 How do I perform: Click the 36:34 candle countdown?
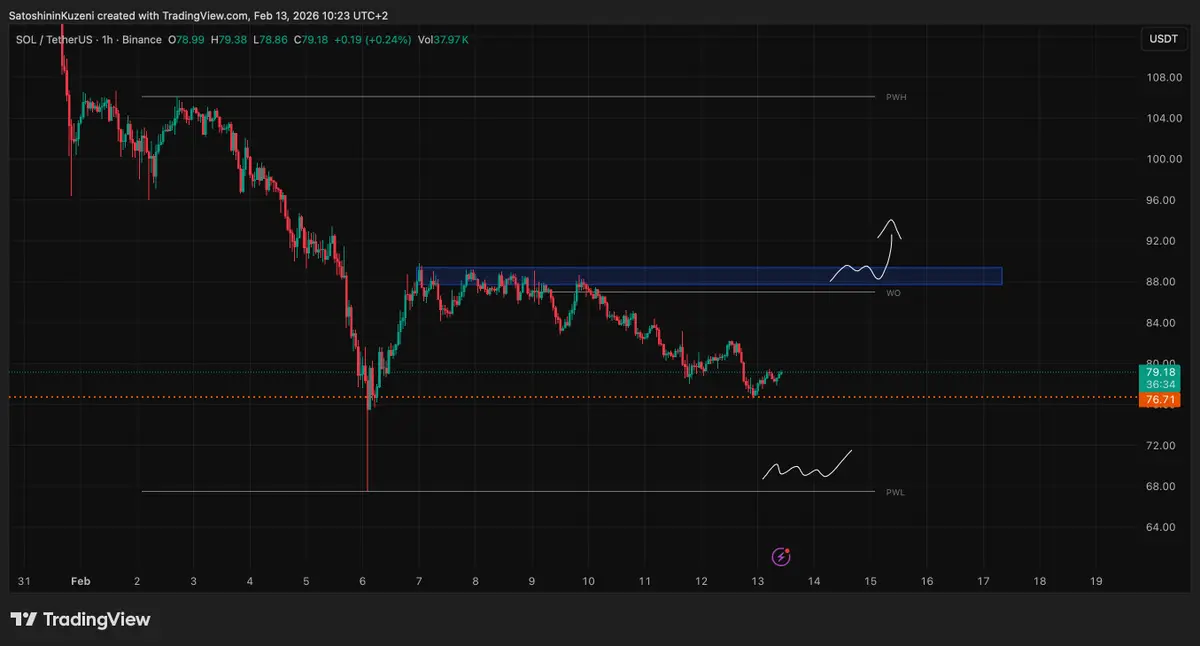pyautogui.click(x=1160, y=385)
